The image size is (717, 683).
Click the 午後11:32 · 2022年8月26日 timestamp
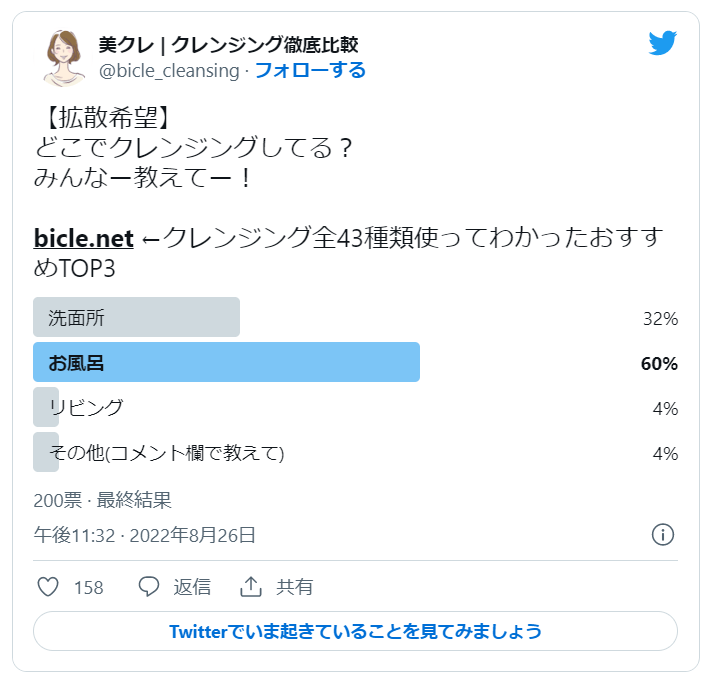coord(145,535)
